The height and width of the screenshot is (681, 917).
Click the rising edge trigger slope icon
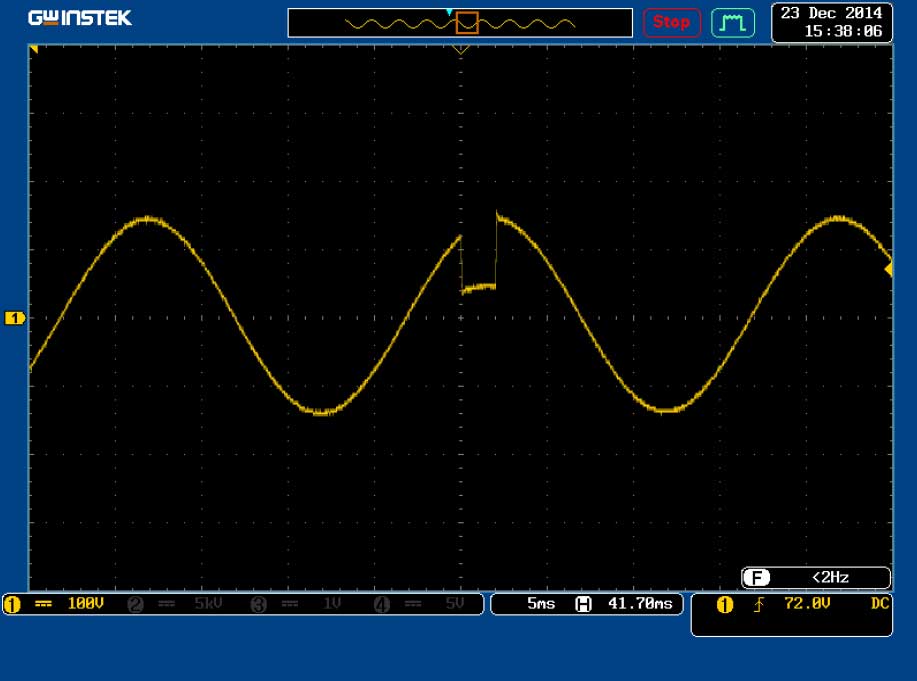(758, 604)
